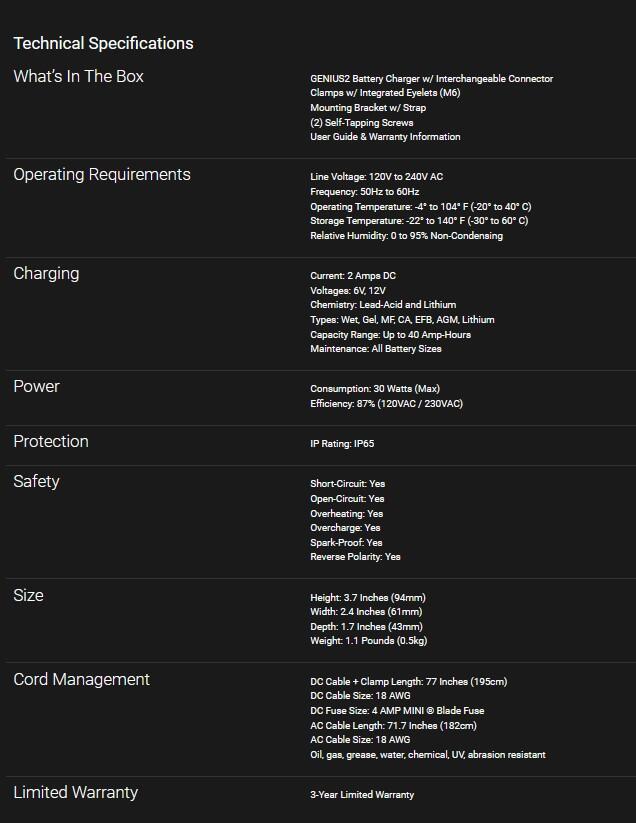Click the Technical Specifications heading
Image resolution: width=636 pixels, height=823 pixels.
(x=103, y=43)
